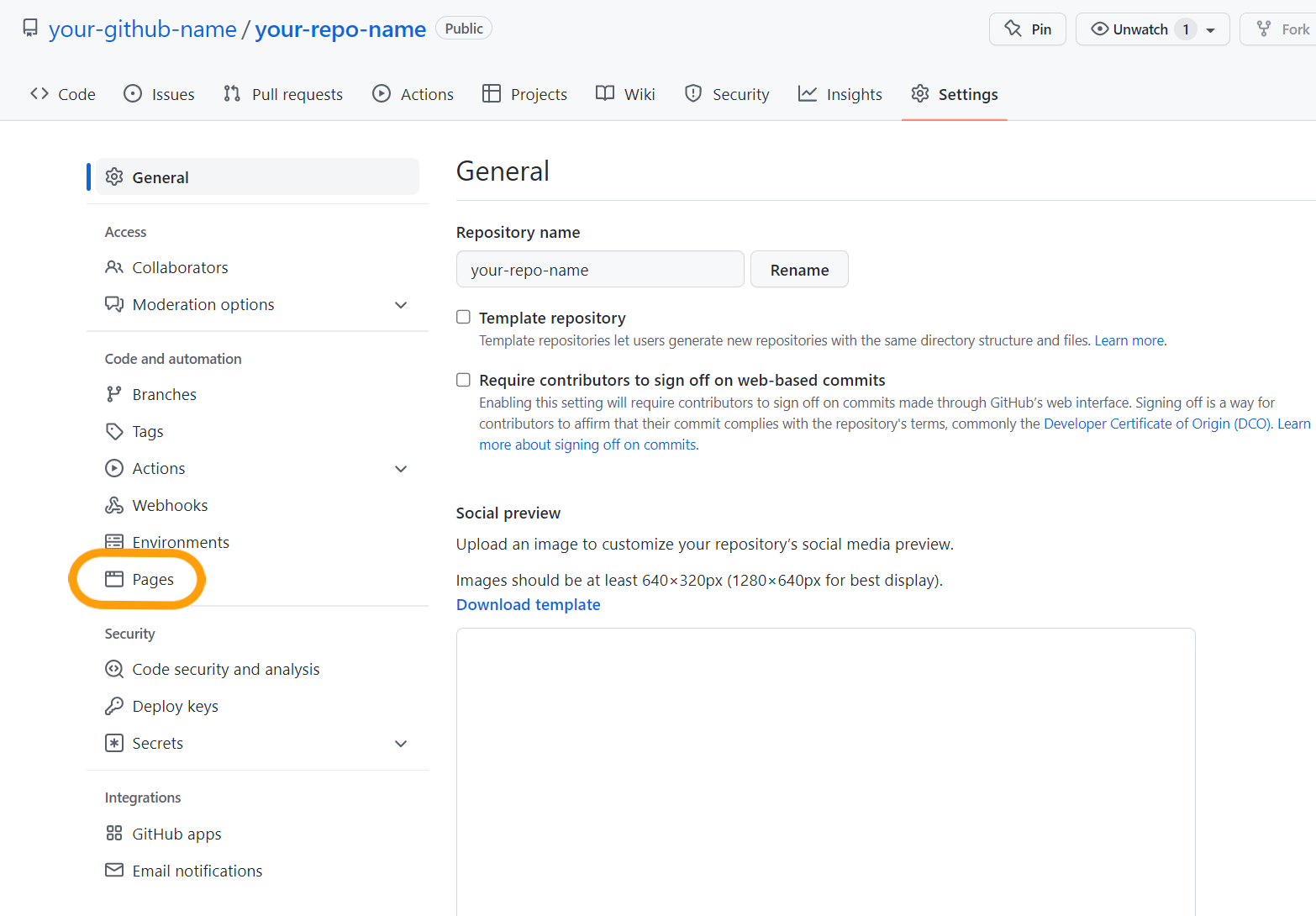
Task: Expand the Moderation options section
Action: [x=401, y=304]
